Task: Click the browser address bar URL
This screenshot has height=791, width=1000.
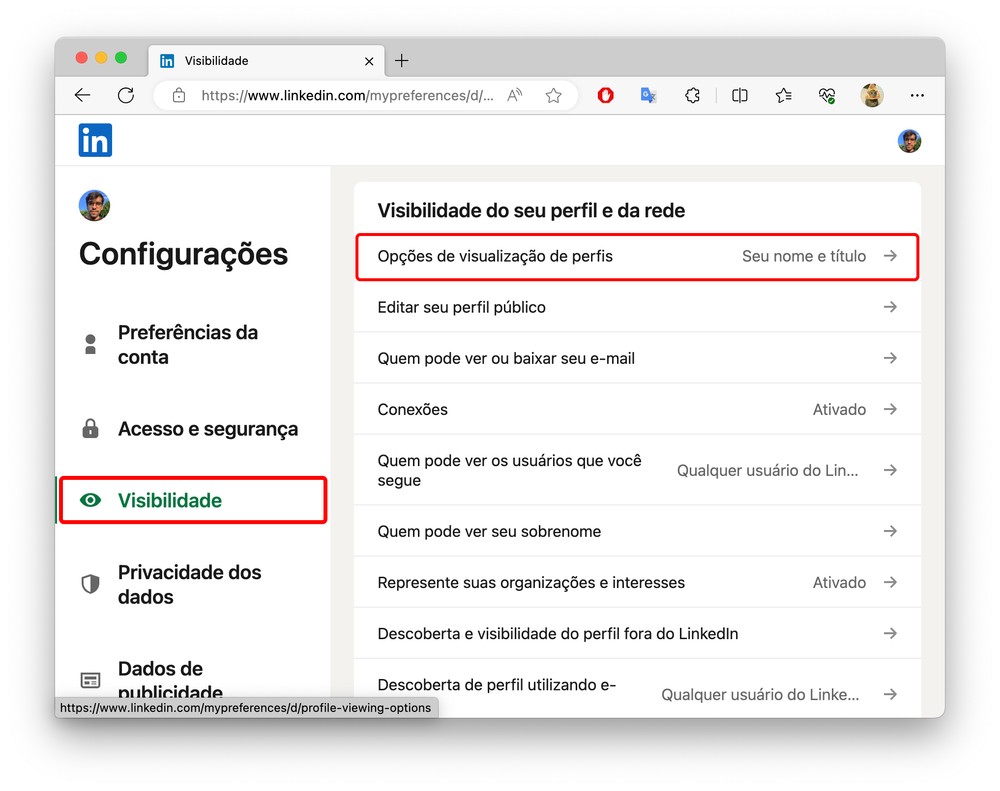Action: click(x=346, y=96)
